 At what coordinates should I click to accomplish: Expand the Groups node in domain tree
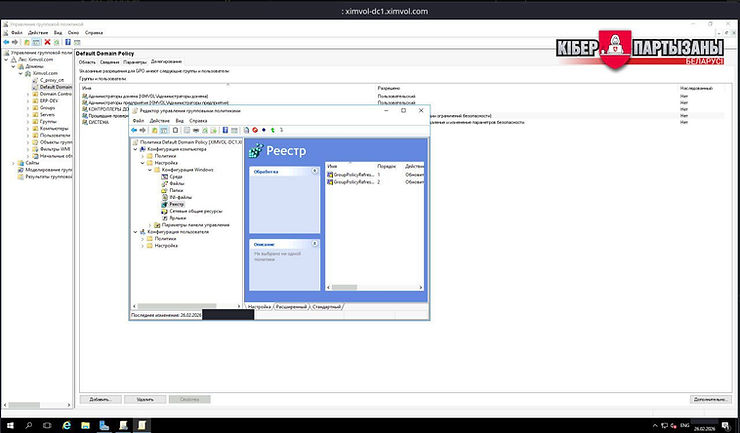(28, 108)
